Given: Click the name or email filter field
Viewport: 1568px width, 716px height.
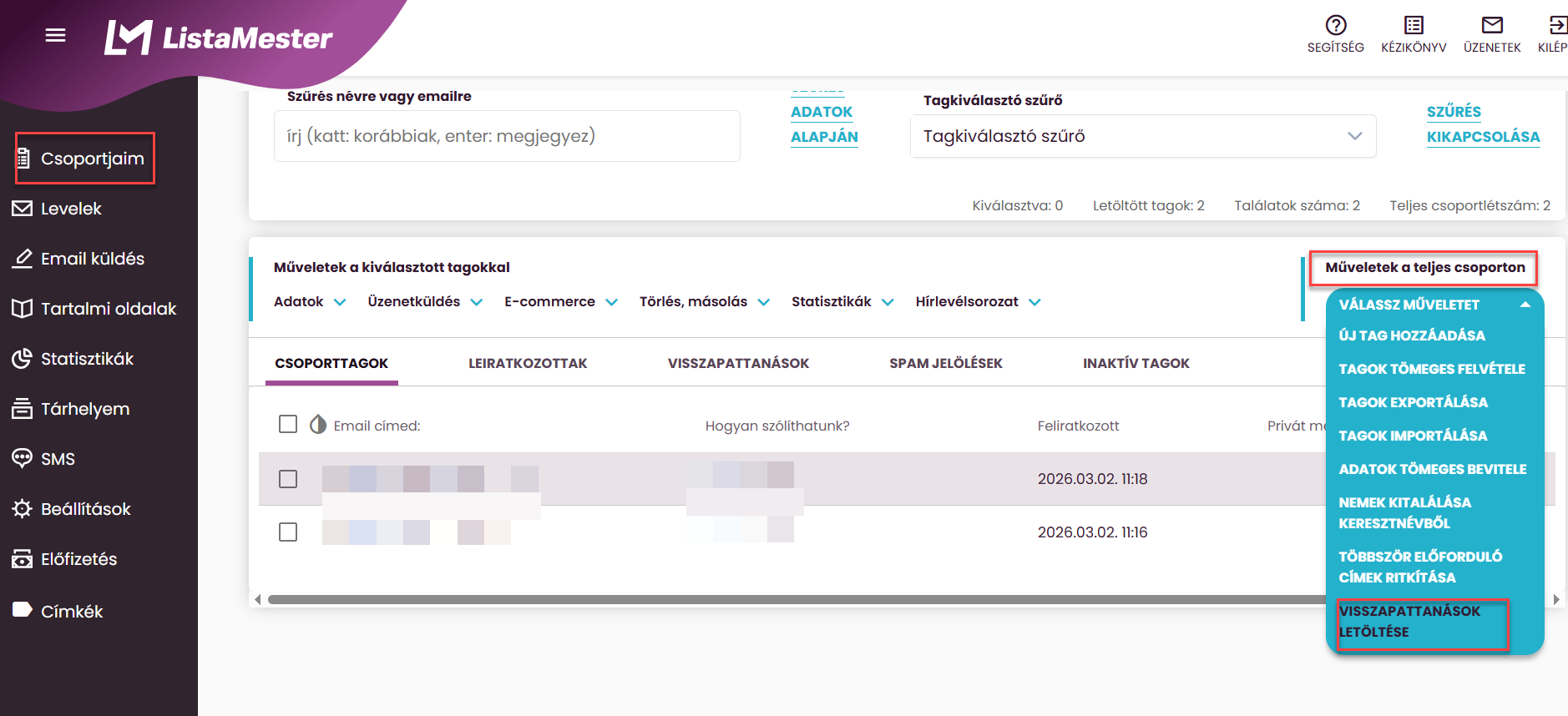Looking at the screenshot, I should click(507, 136).
